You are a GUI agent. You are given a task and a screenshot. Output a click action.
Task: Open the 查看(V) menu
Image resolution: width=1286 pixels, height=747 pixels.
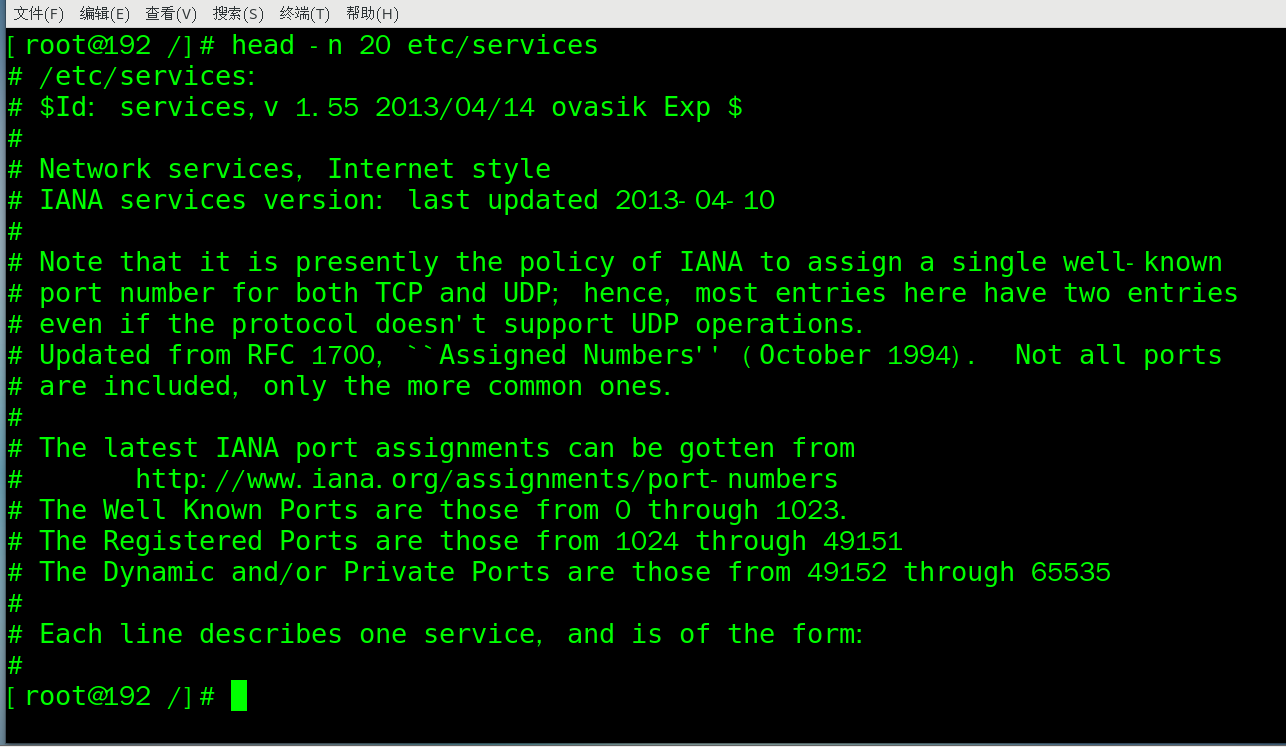tap(171, 13)
